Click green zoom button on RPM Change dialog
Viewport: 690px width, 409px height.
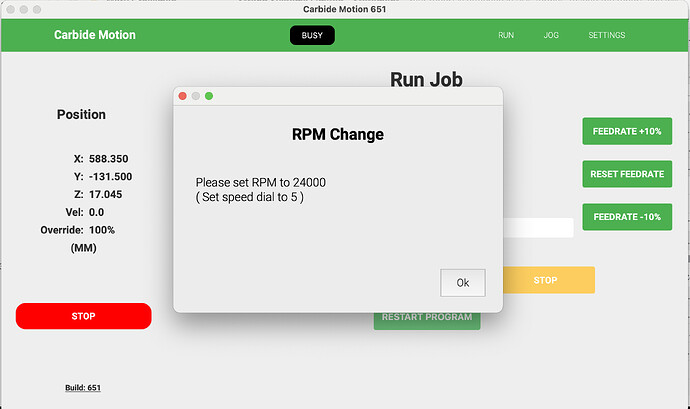(x=209, y=96)
